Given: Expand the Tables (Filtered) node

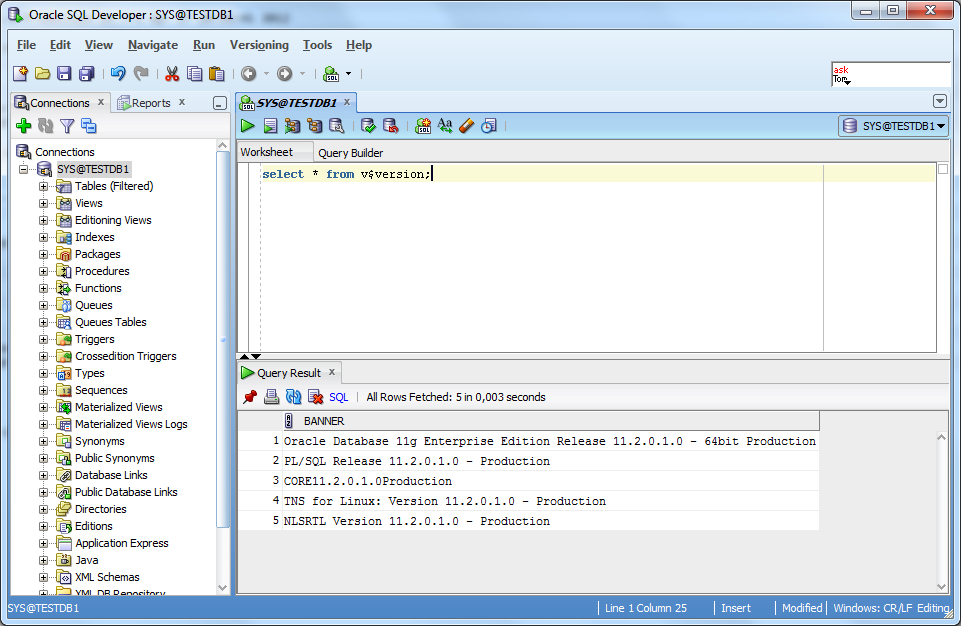Looking at the screenshot, I should [44, 186].
